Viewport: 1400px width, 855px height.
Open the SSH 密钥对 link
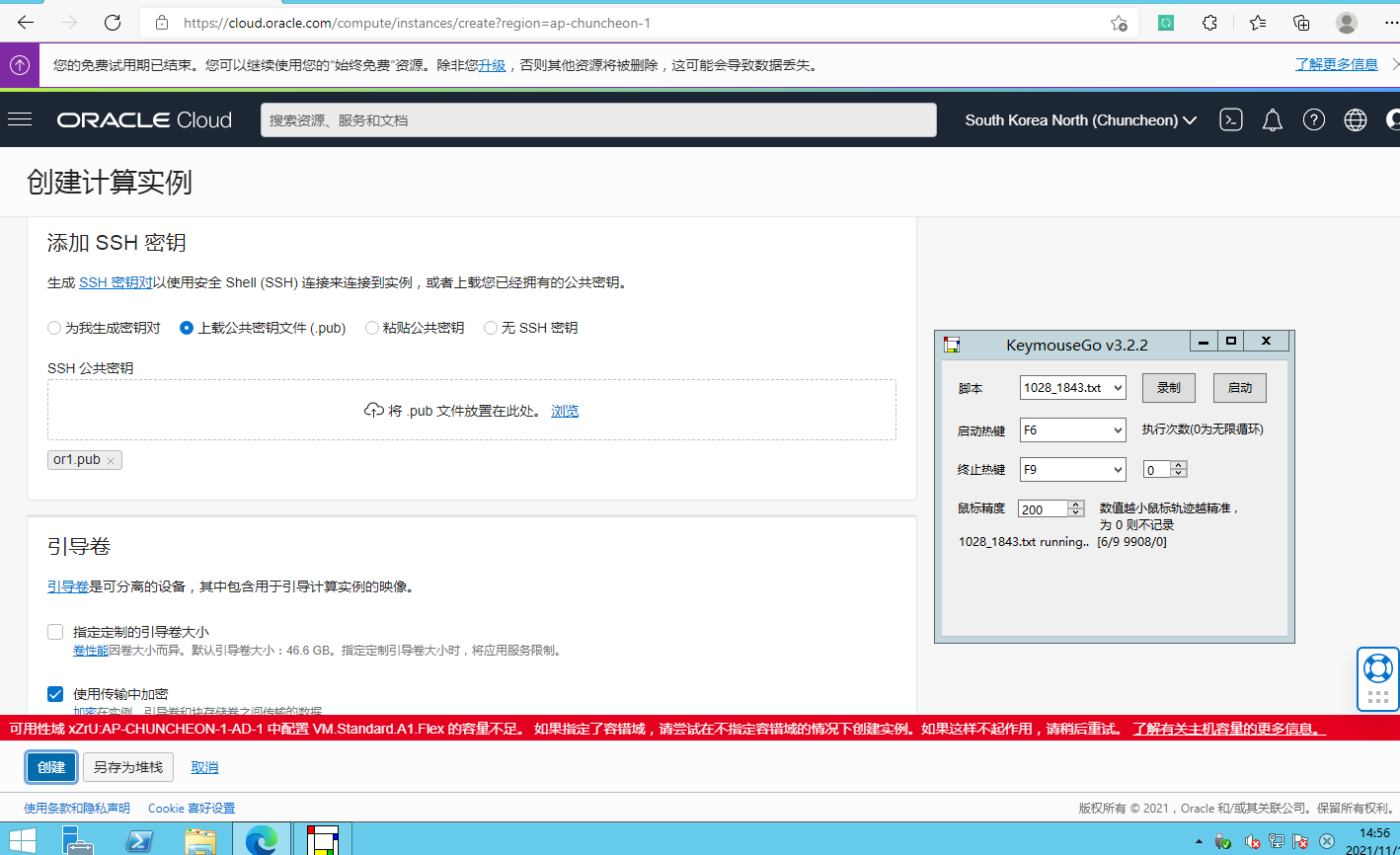click(116, 282)
